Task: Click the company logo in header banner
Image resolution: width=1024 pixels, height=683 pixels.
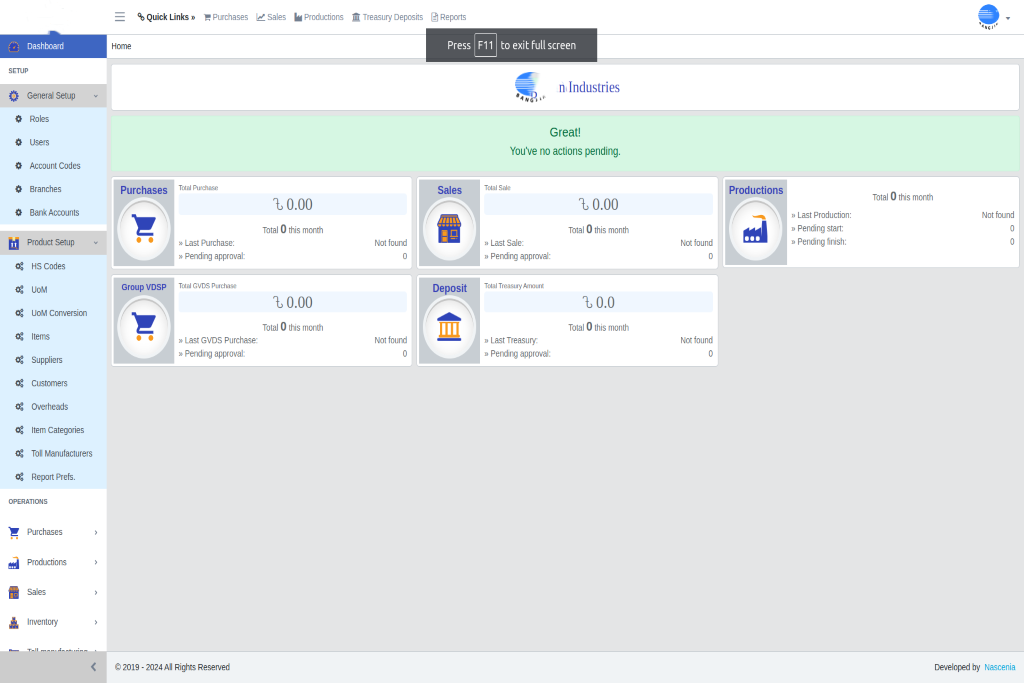Action: pyautogui.click(x=530, y=87)
